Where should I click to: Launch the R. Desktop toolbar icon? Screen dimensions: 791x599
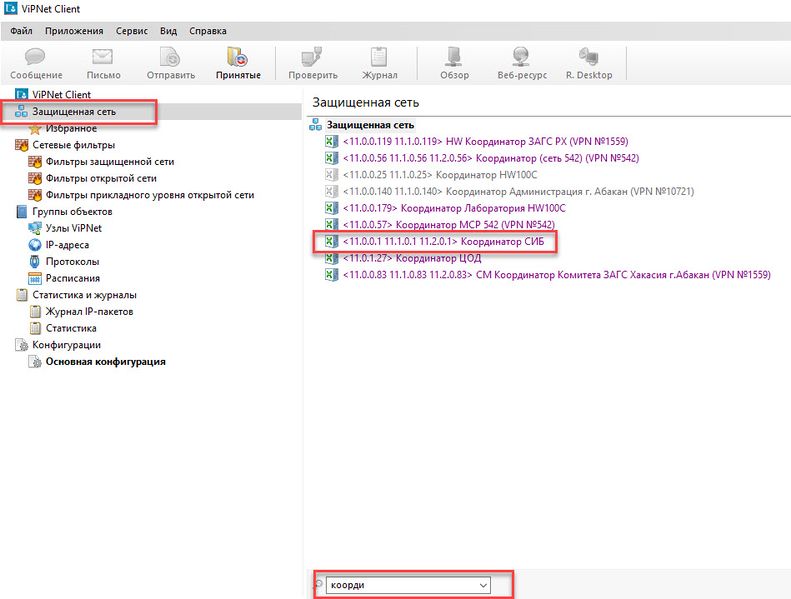[x=589, y=57]
